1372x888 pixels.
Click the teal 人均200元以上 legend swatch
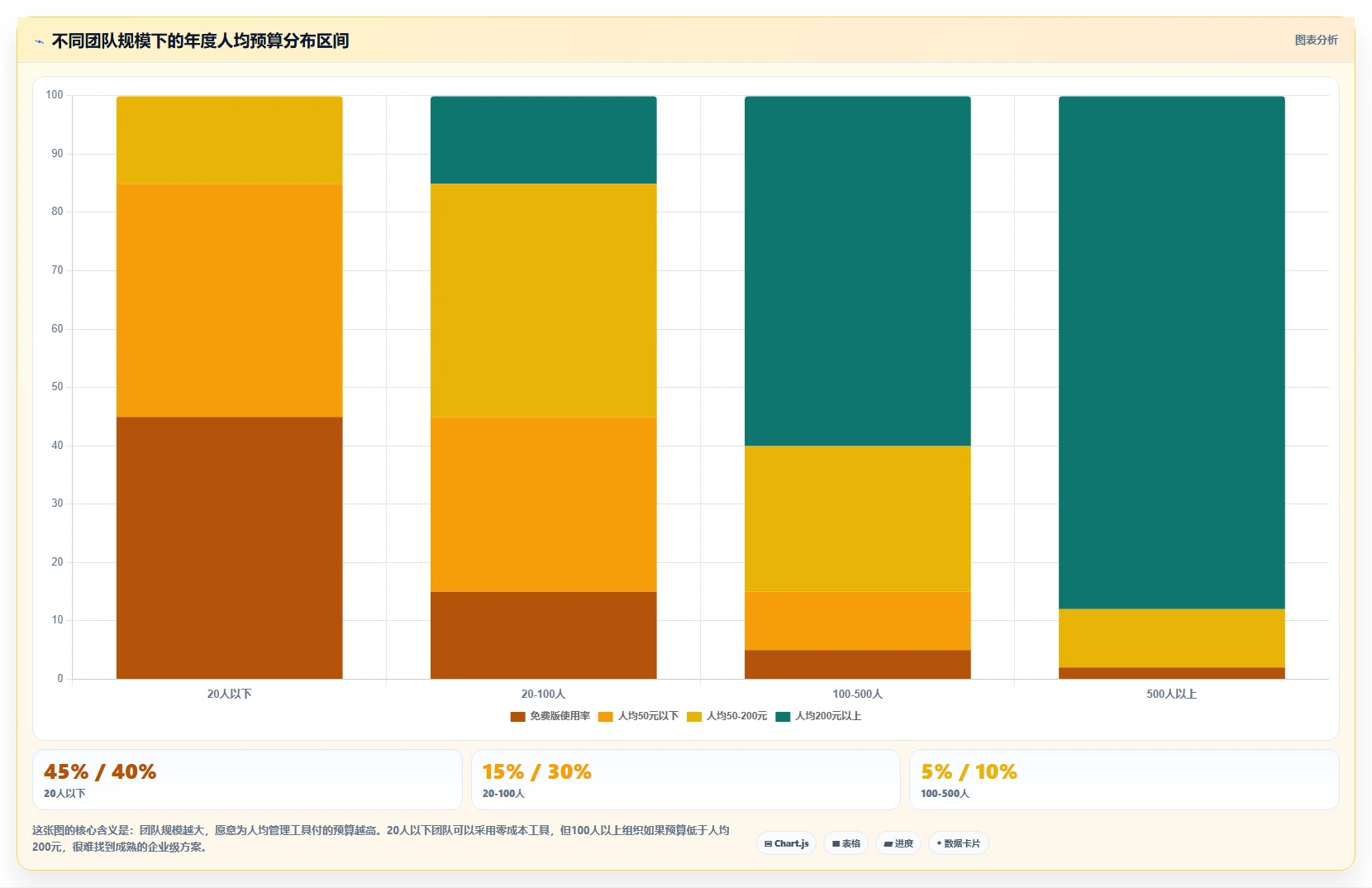click(784, 716)
